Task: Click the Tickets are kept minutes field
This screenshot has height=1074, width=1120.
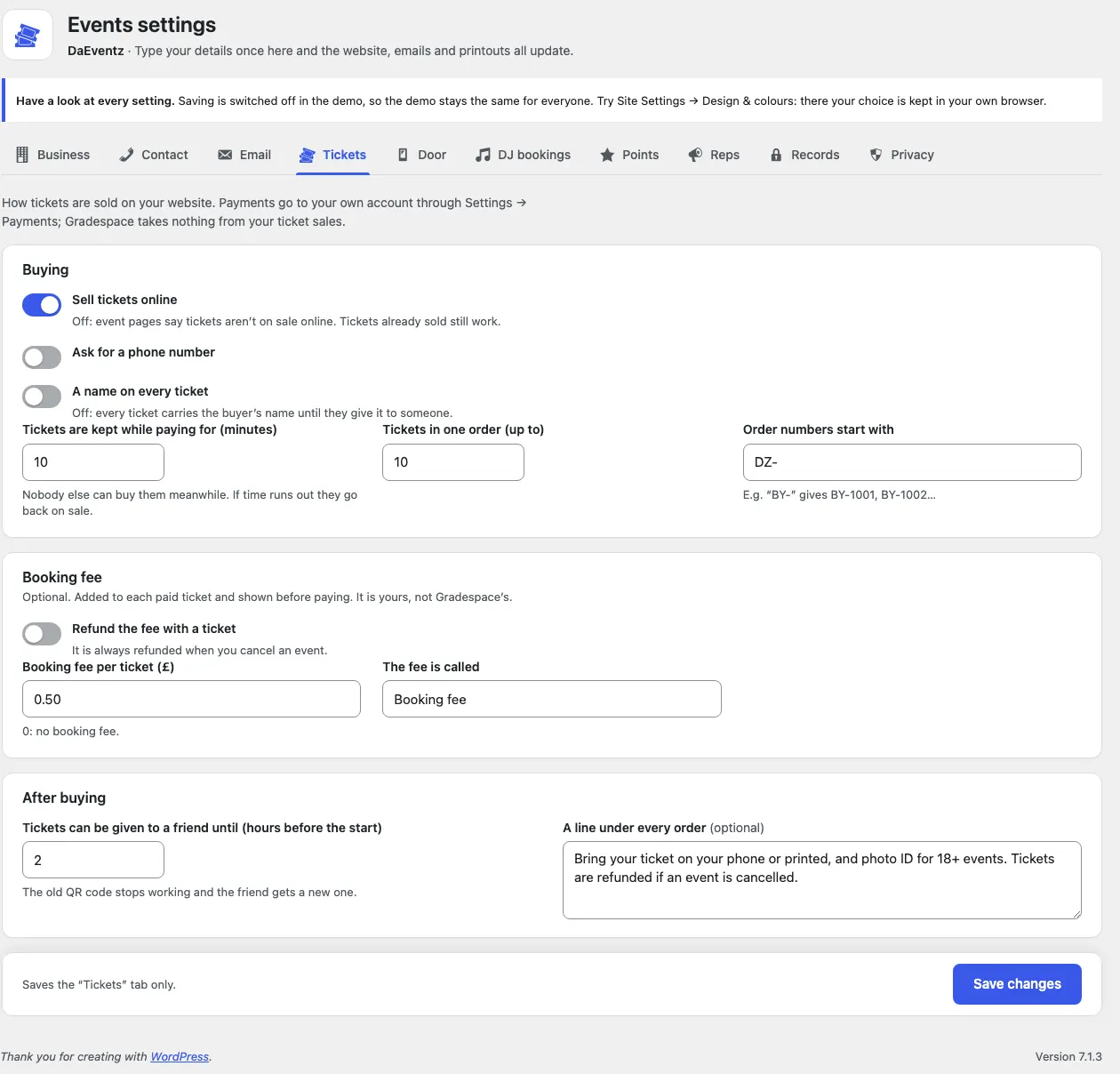Action: tap(93, 462)
